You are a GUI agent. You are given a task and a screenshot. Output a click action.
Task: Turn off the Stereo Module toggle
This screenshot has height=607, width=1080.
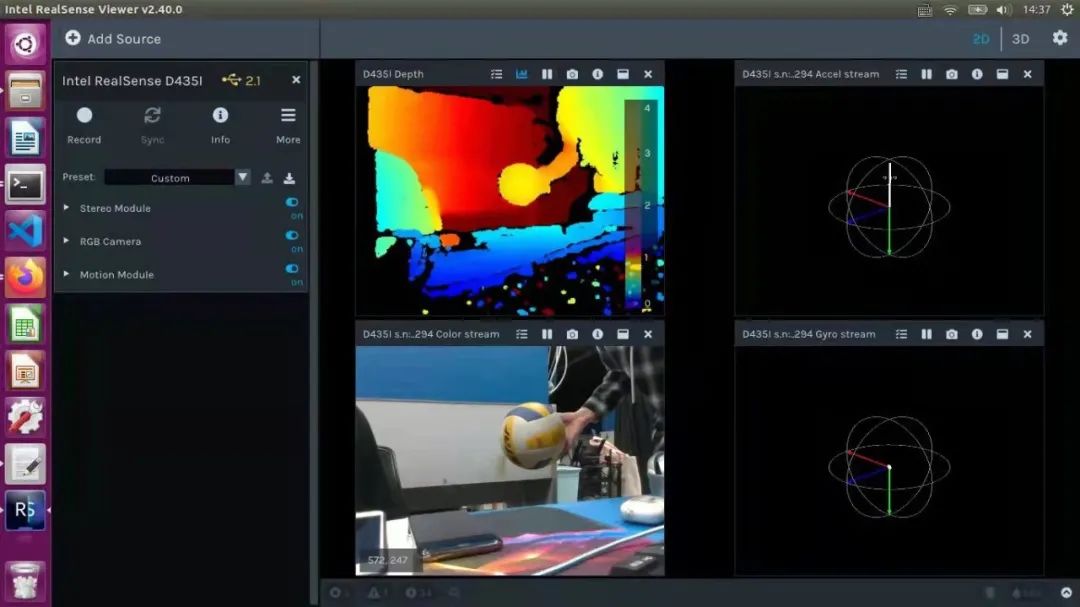click(x=293, y=203)
